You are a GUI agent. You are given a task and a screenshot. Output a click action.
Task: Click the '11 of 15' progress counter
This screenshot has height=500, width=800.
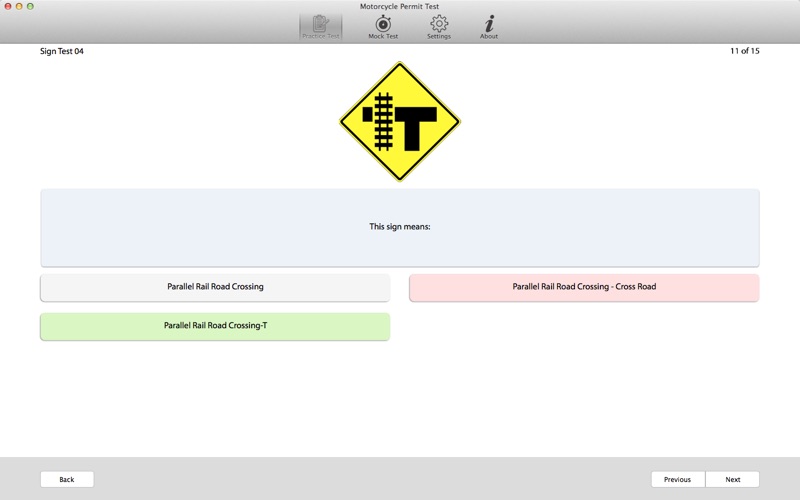click(744, 51)
